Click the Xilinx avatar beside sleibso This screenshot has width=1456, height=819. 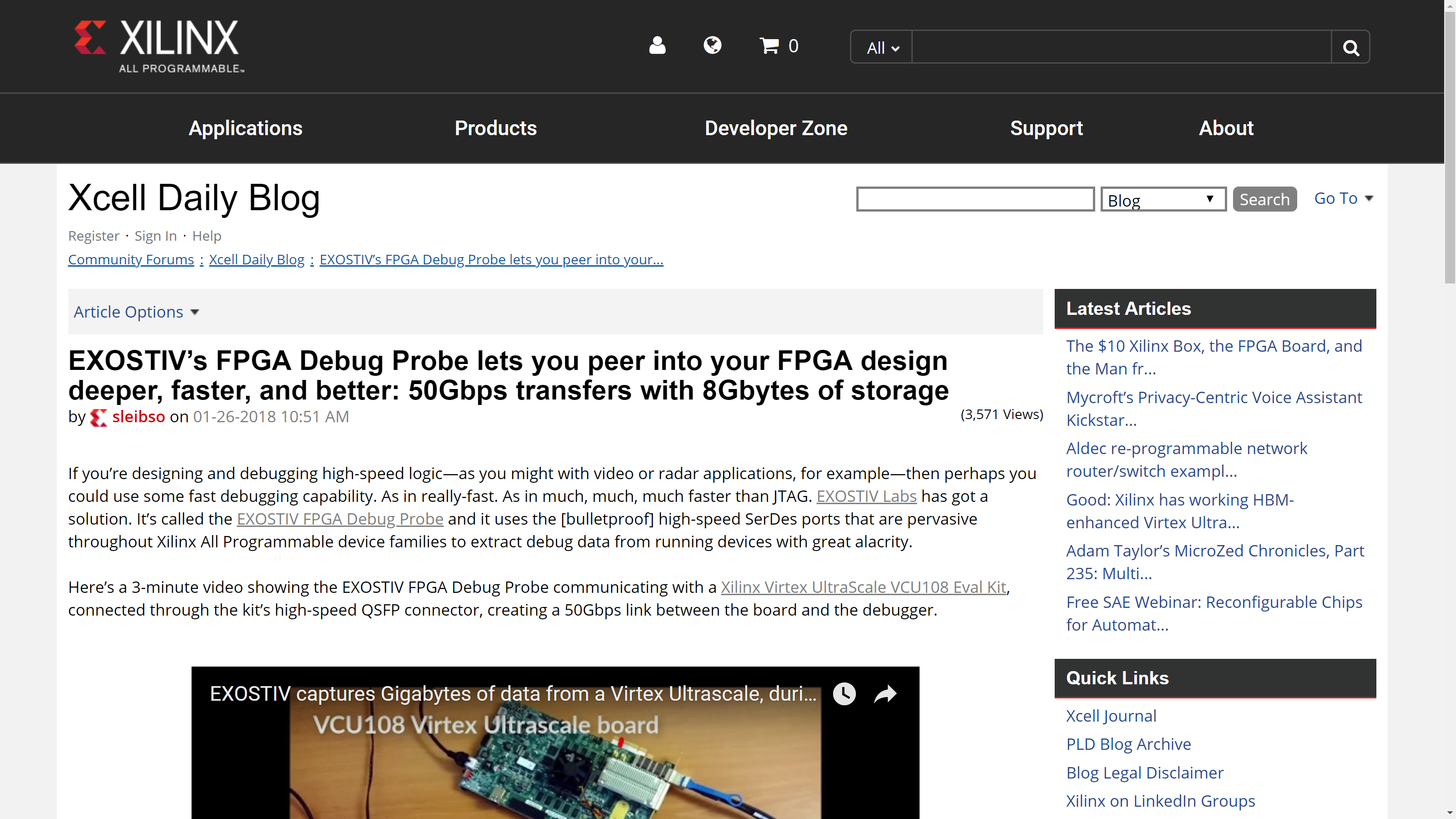tap(98, 417)
